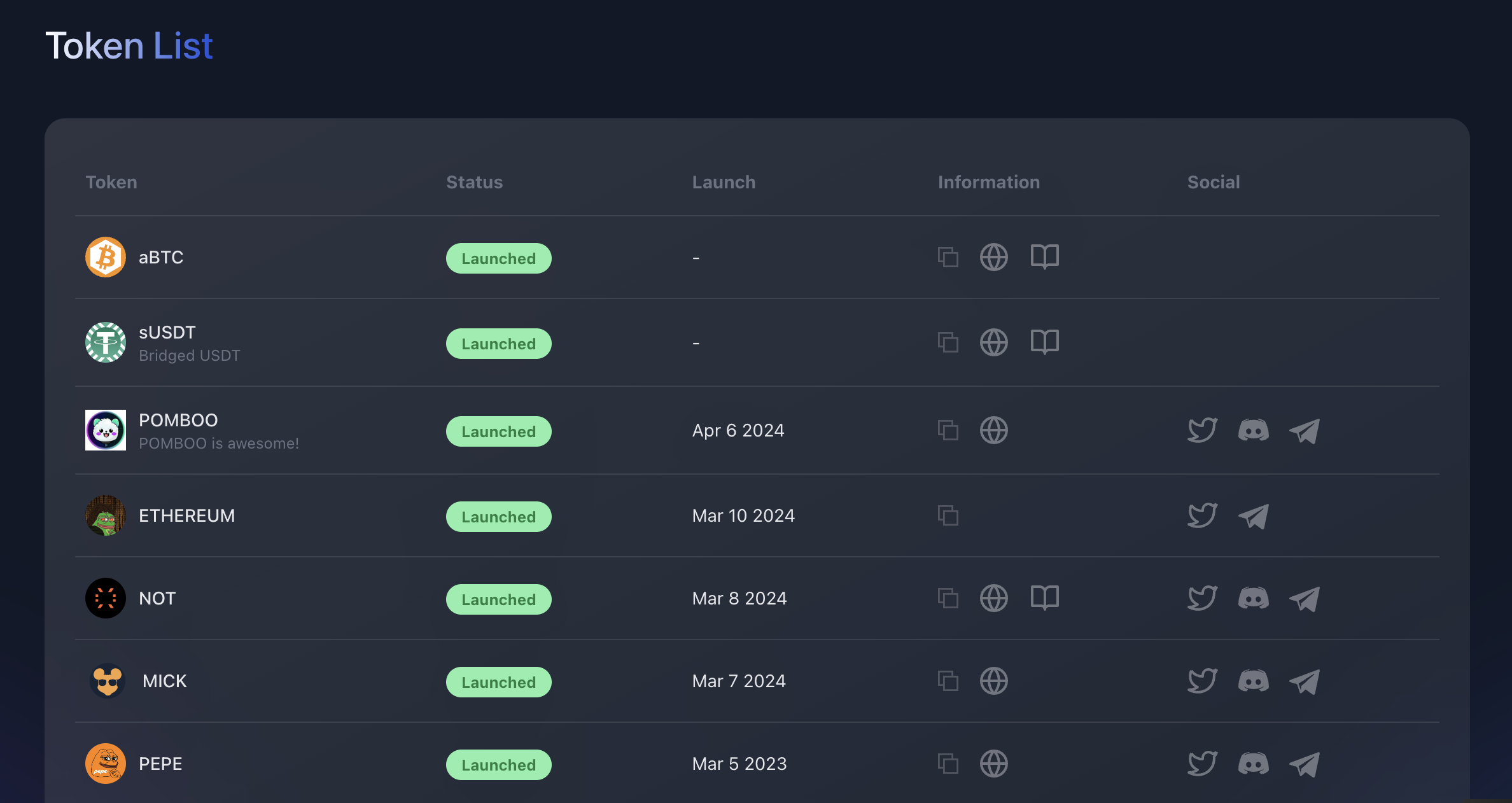The image size is (1512, 803).
Task: Open POMBOO's Twitter profile
Action: [1202, 430]
